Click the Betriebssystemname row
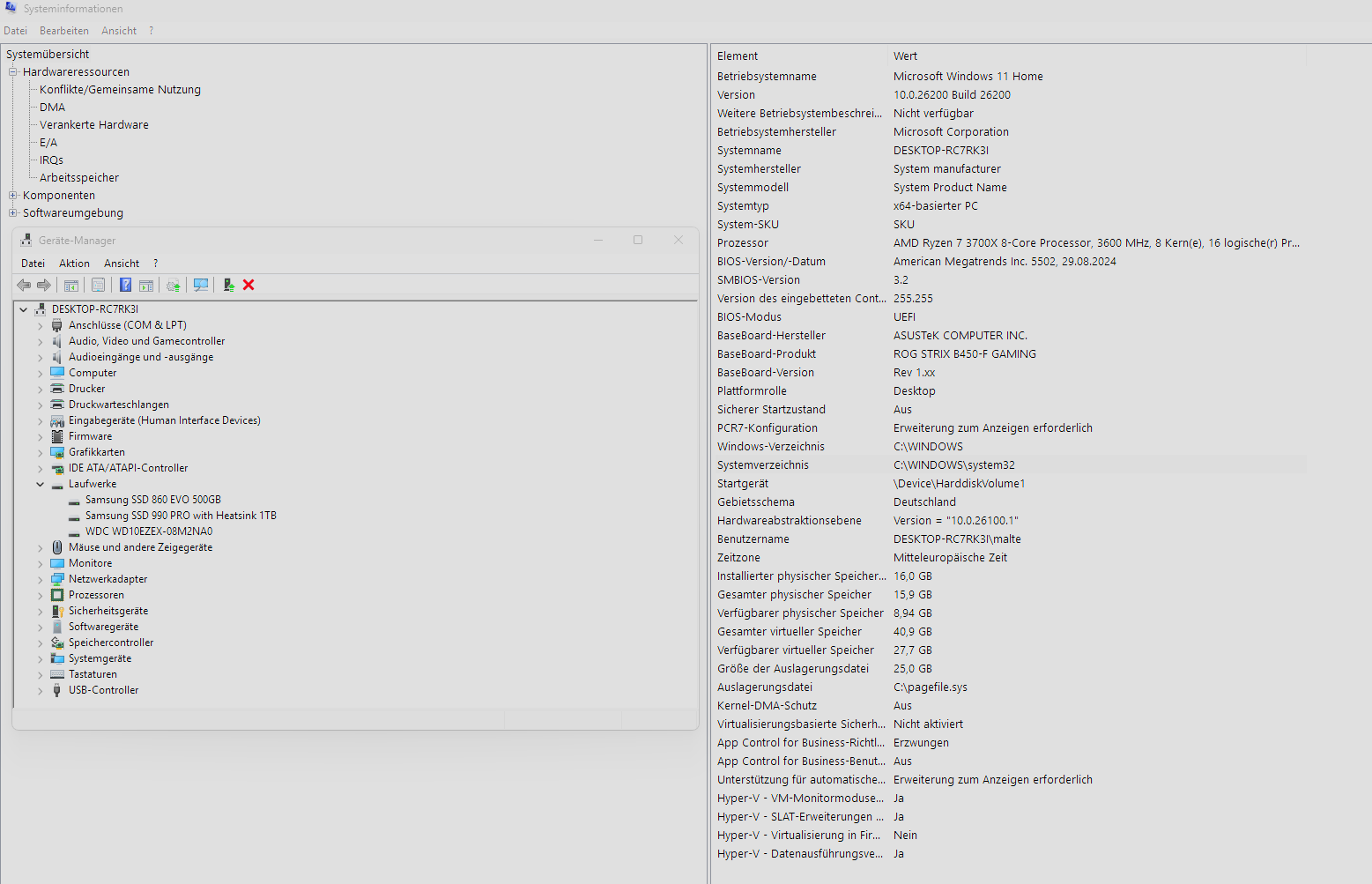Screen dimensions: 1372x884 click(x=1009, y=77)
